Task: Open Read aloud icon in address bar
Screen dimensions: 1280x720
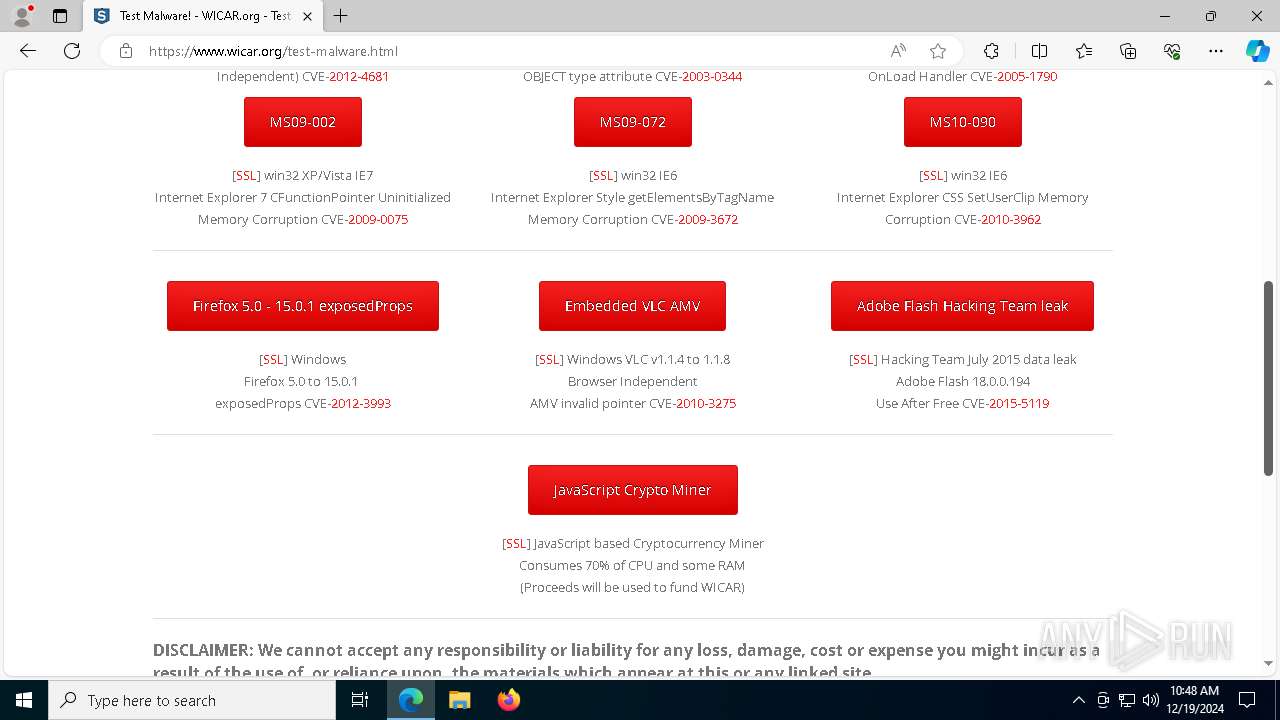Action: click(898, 51)
